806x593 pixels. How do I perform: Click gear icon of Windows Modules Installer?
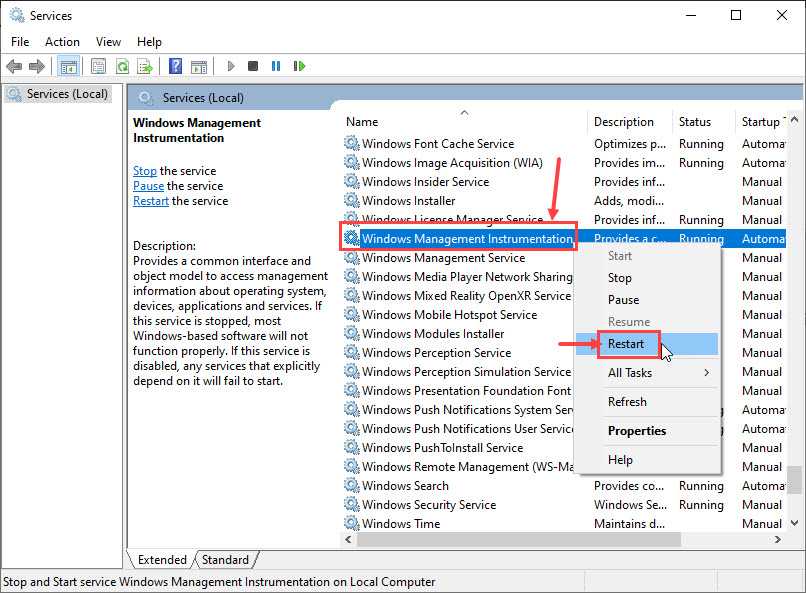click(x=352, y=333)
